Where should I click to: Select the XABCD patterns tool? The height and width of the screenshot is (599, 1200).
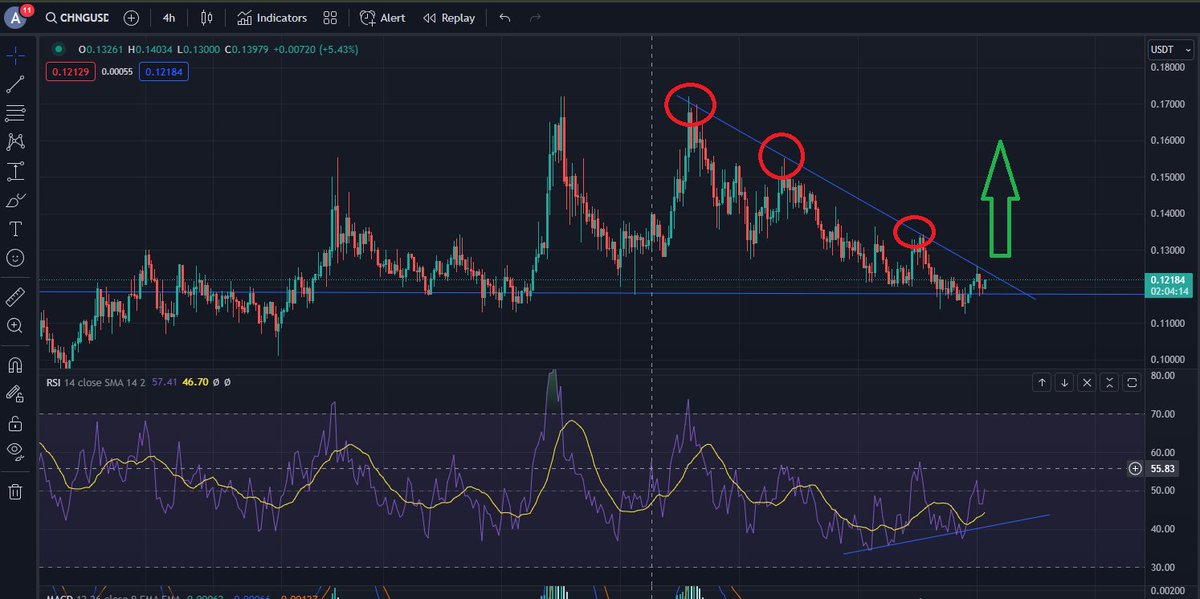(15, 142)
